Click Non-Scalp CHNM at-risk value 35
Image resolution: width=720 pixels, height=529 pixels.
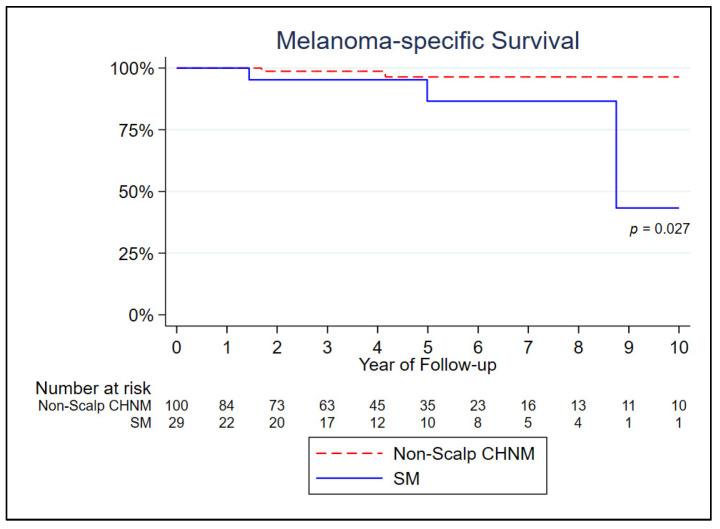[428, 405]
